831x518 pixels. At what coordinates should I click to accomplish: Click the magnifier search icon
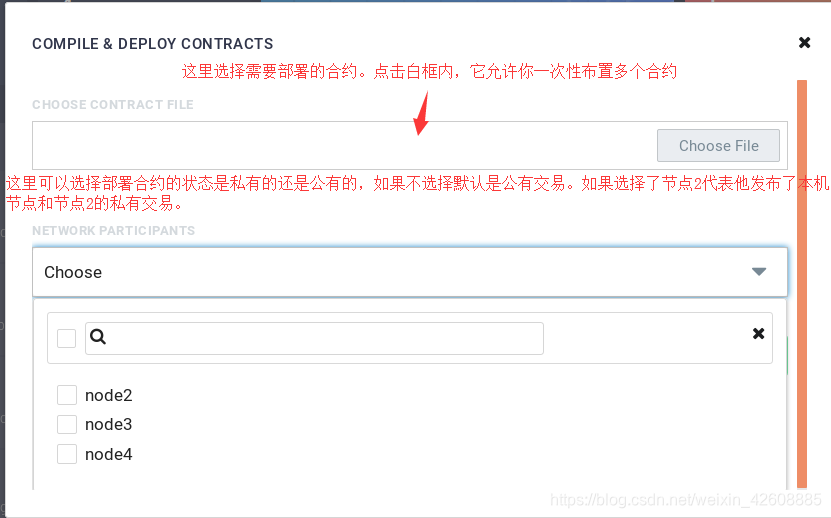pyautogui.click(x=98, y=336)
